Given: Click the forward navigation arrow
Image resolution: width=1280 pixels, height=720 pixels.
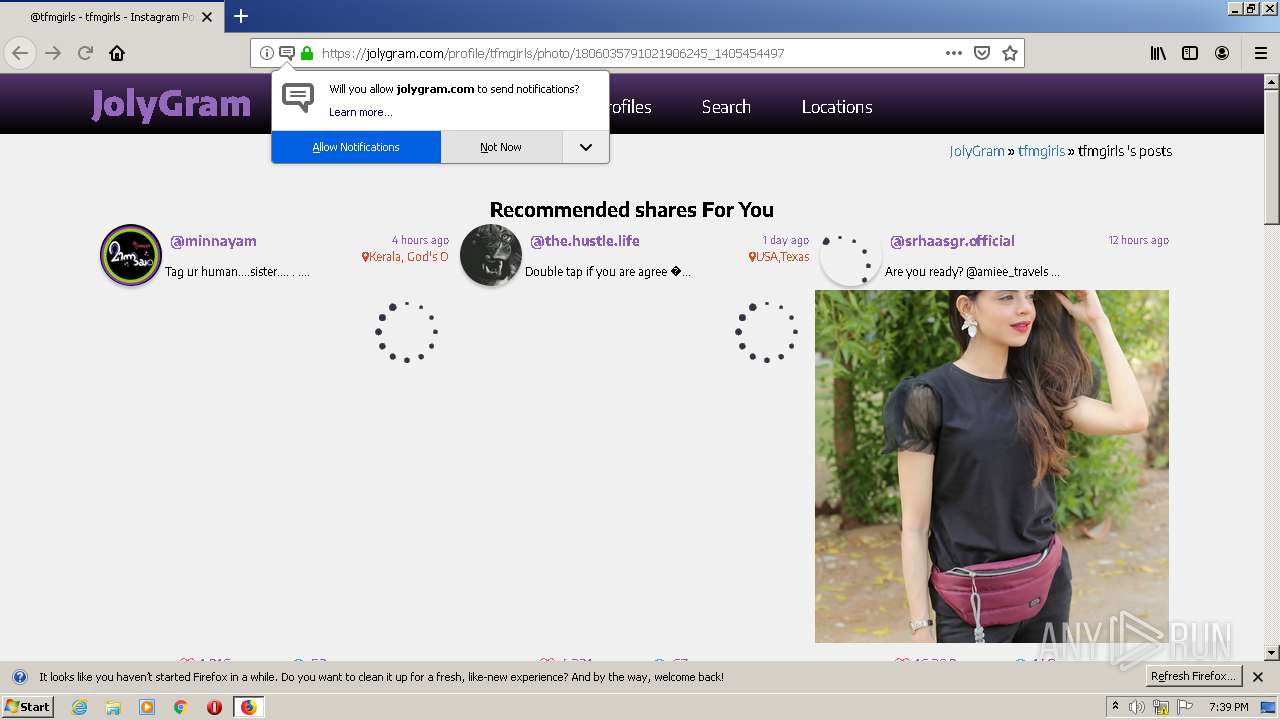Looking at the screenshot, I should point(53,53).
